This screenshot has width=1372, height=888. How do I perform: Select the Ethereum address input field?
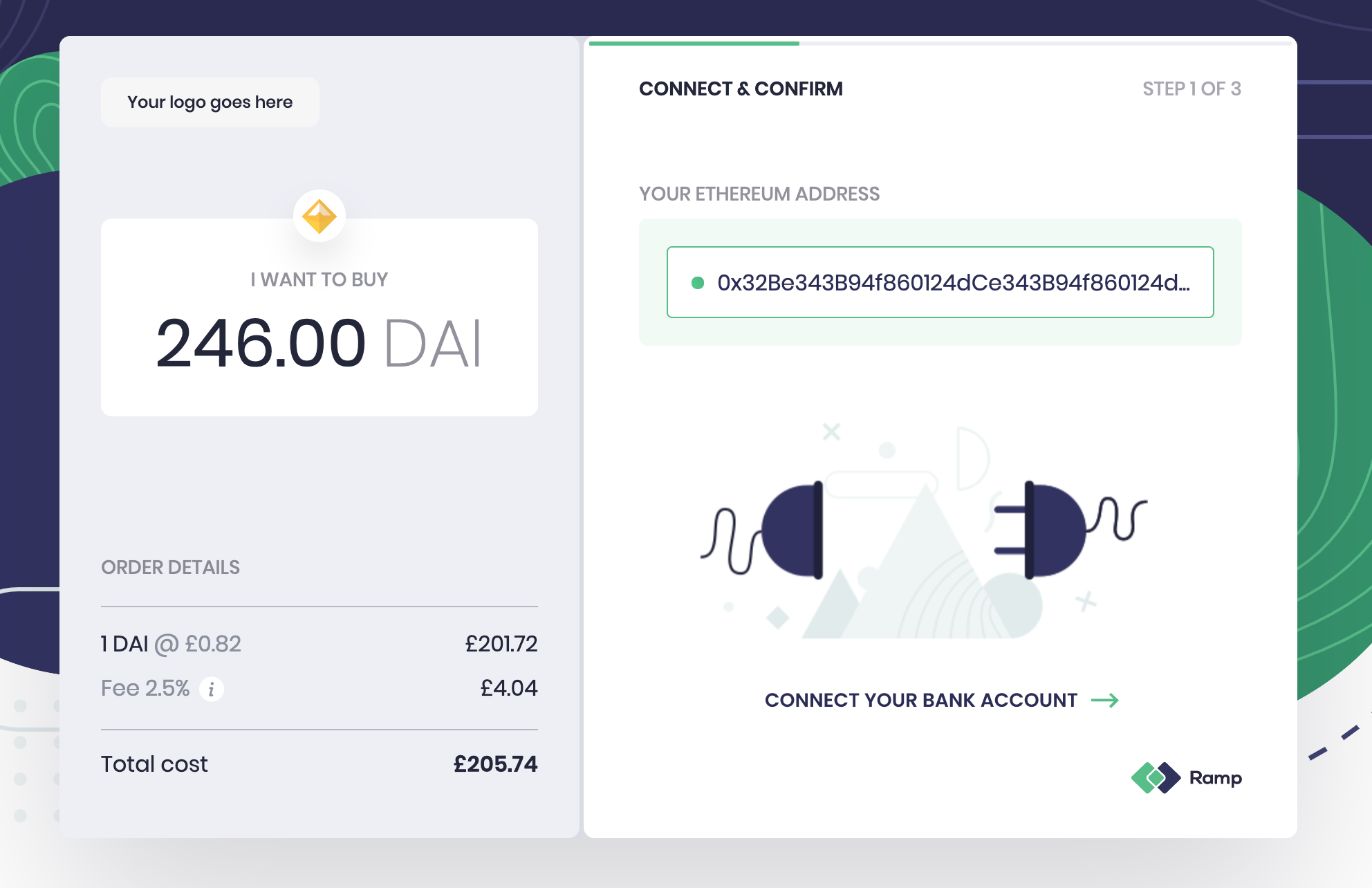tap(940, 282)
